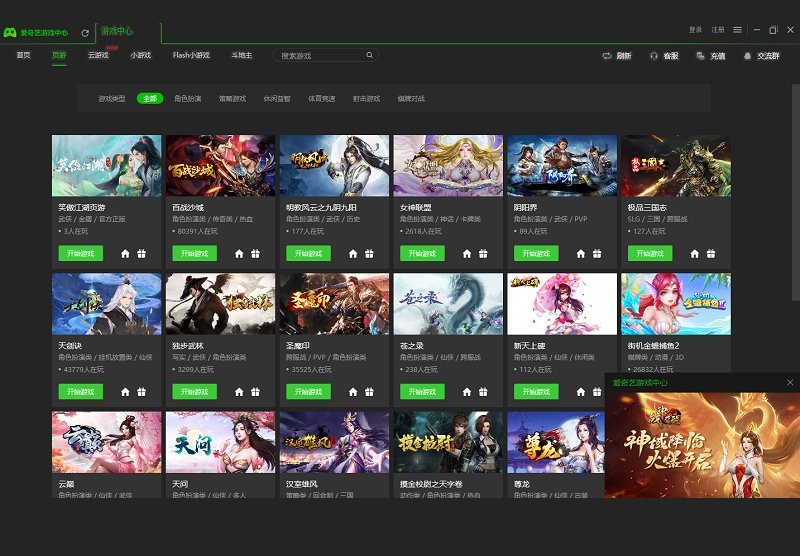Filter games by 策略游戏
This screenshot has height=556, width=800.
[232, 99]
